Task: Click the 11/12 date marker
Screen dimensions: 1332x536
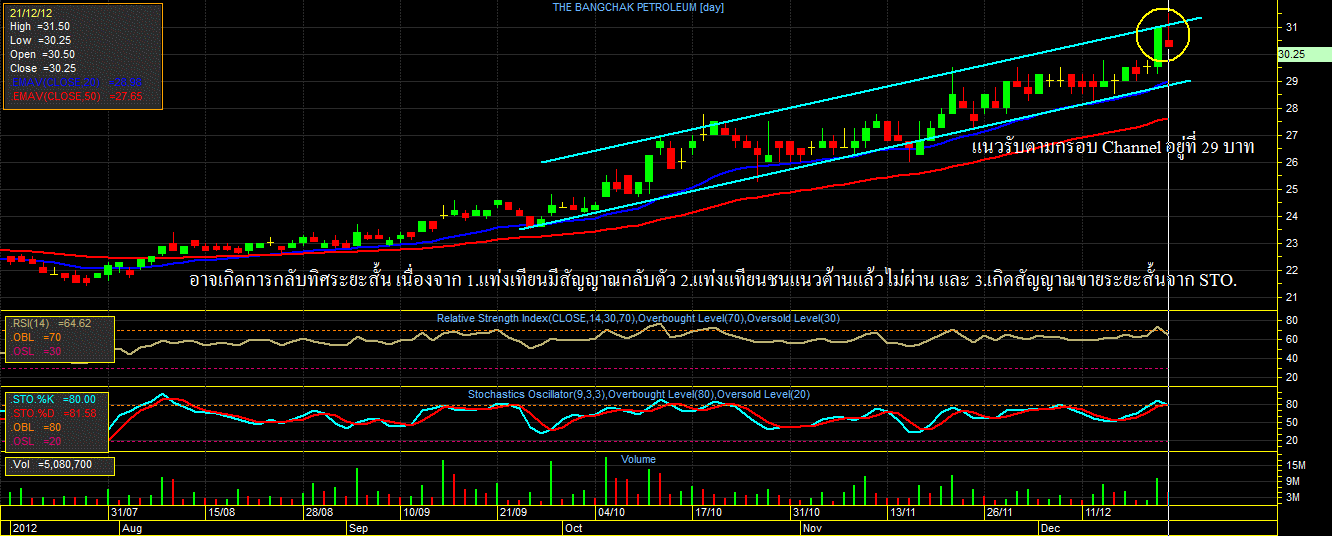Action: click(x=1098, y=512)
